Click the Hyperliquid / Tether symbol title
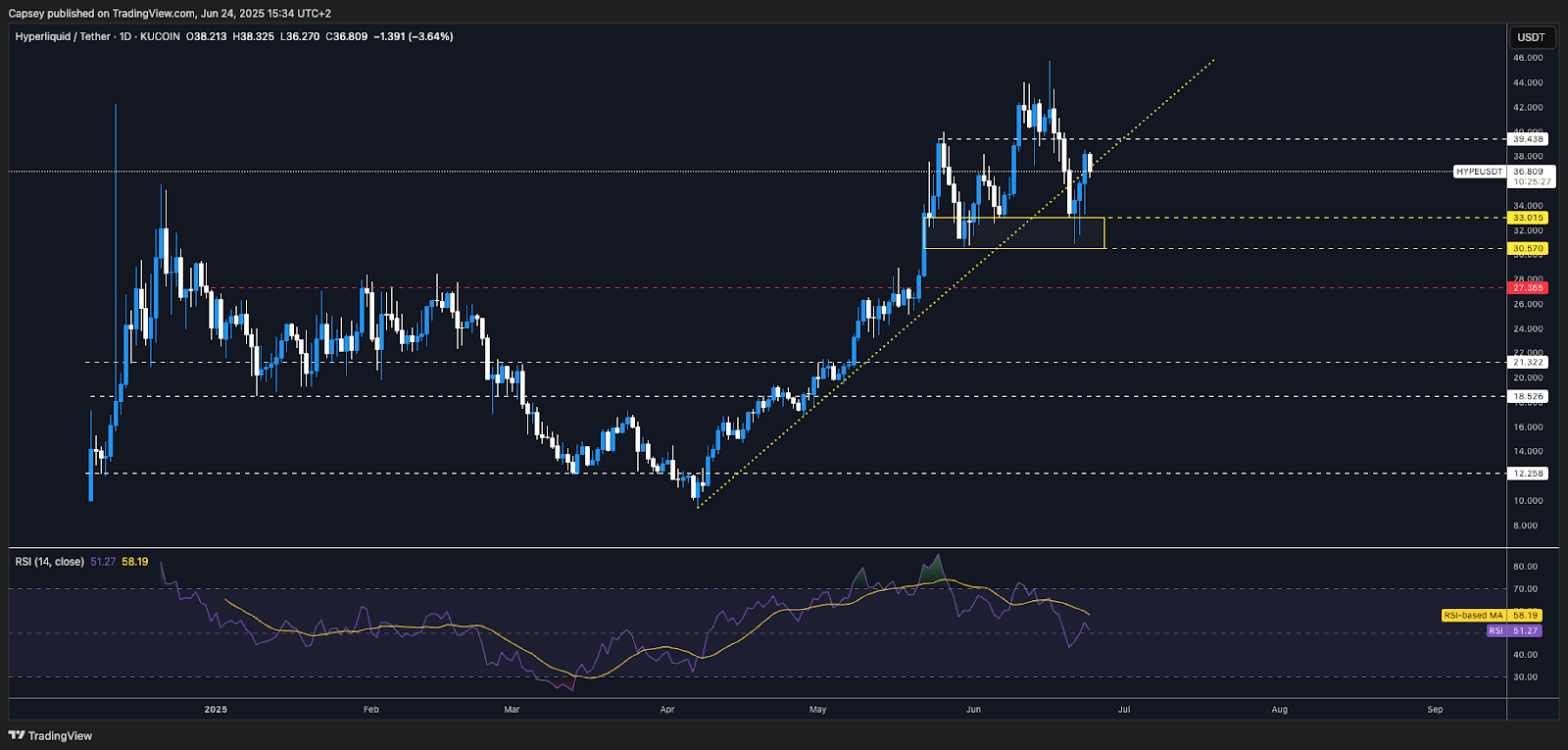This screenshot has width=1568, height=750. click(x=63, y=36)
